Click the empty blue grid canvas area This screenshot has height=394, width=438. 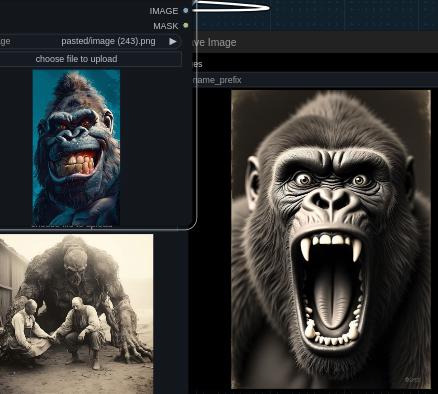pos(353,15)
